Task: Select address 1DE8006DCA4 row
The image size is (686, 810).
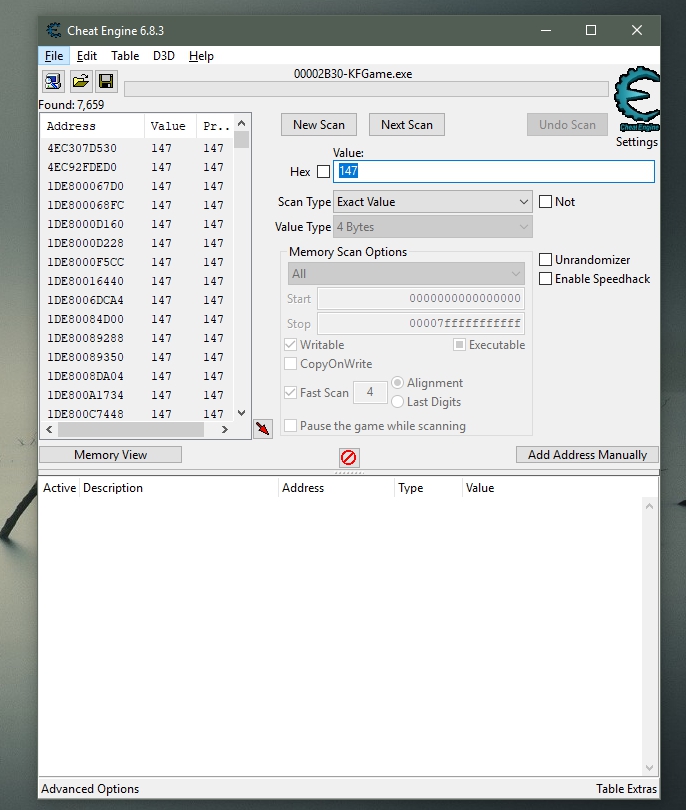Action: [x=137, y=300]
